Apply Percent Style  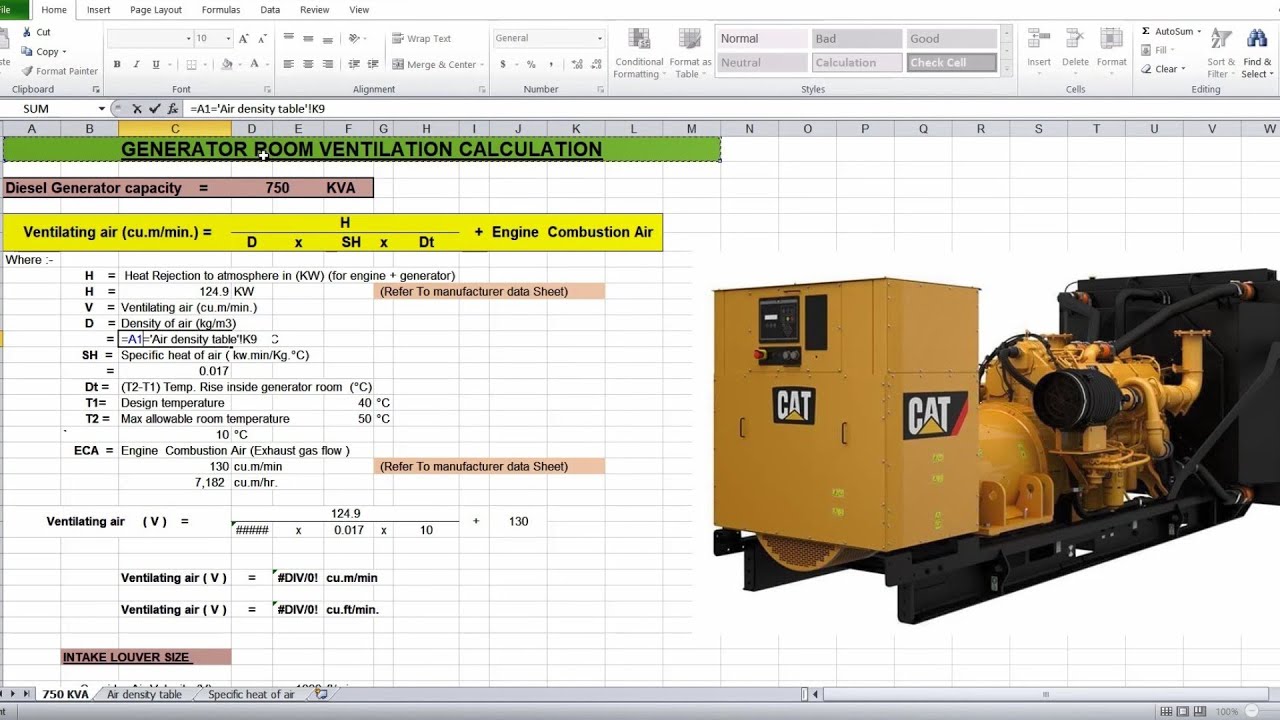click(x=531, y=64)
